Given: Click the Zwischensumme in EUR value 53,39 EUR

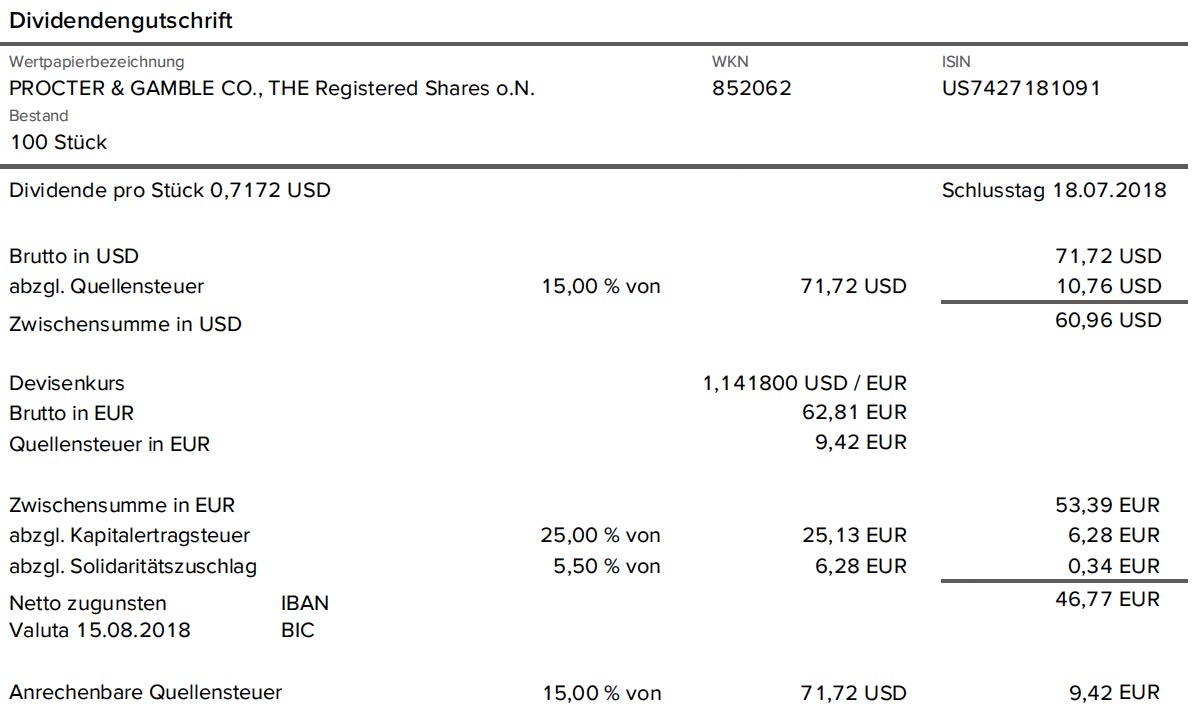Looking at the screenshot, I should (1108, 505).
